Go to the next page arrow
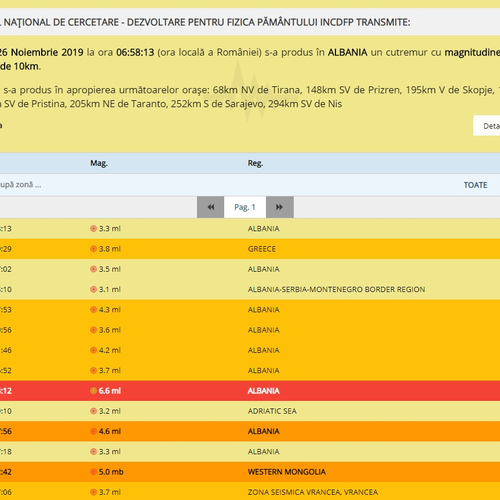Image resolution: width=500 pixels, height=500 pixels. click(280, 207)
